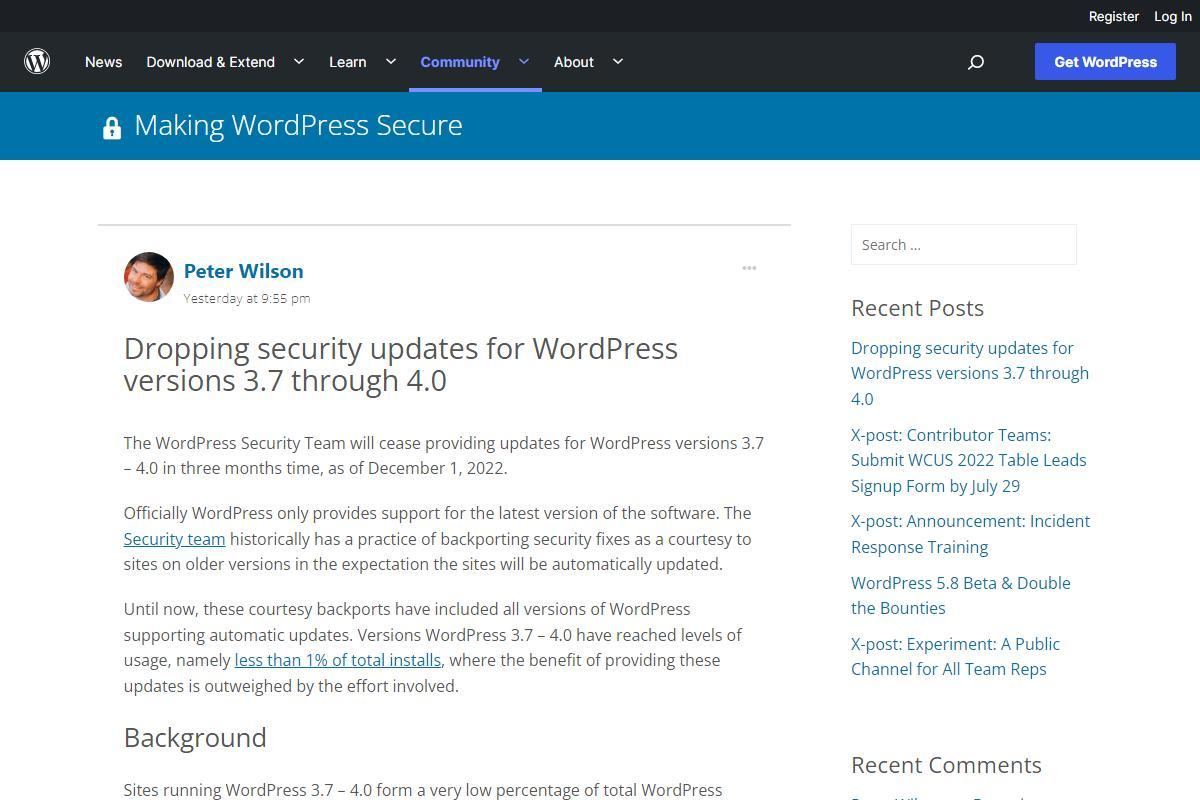1200x800 pixels.
Task: Open recent post about WCUS 2022 Table Leads
Action: (x=969, y=460)
